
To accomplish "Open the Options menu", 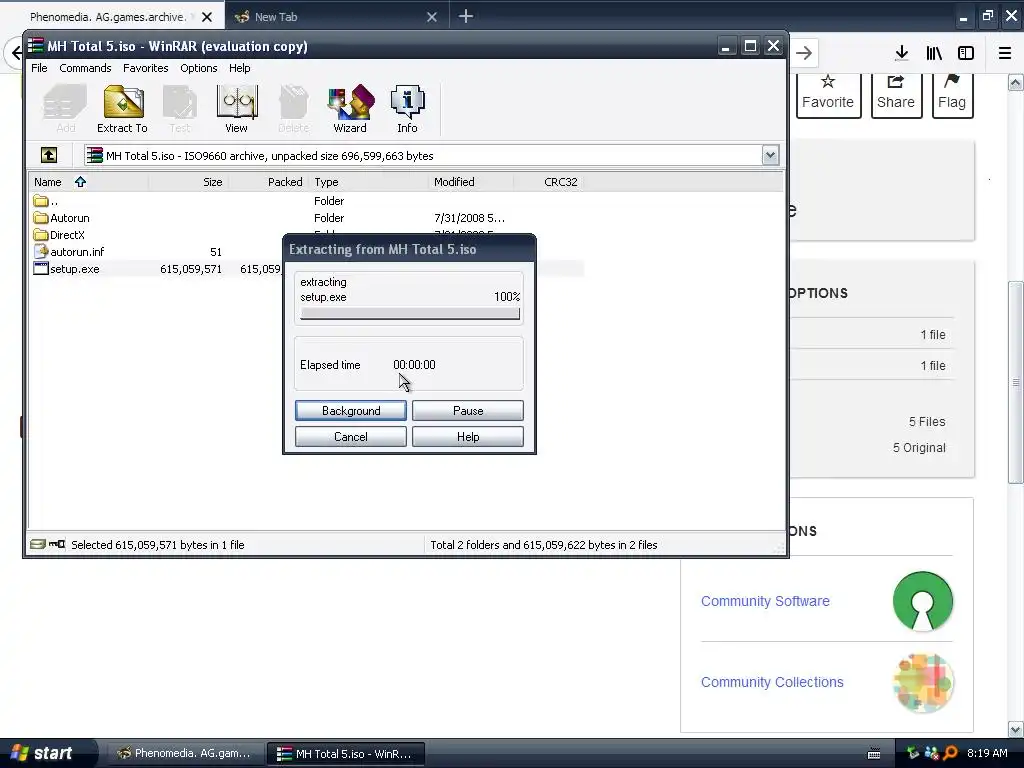I will [199, 68].
